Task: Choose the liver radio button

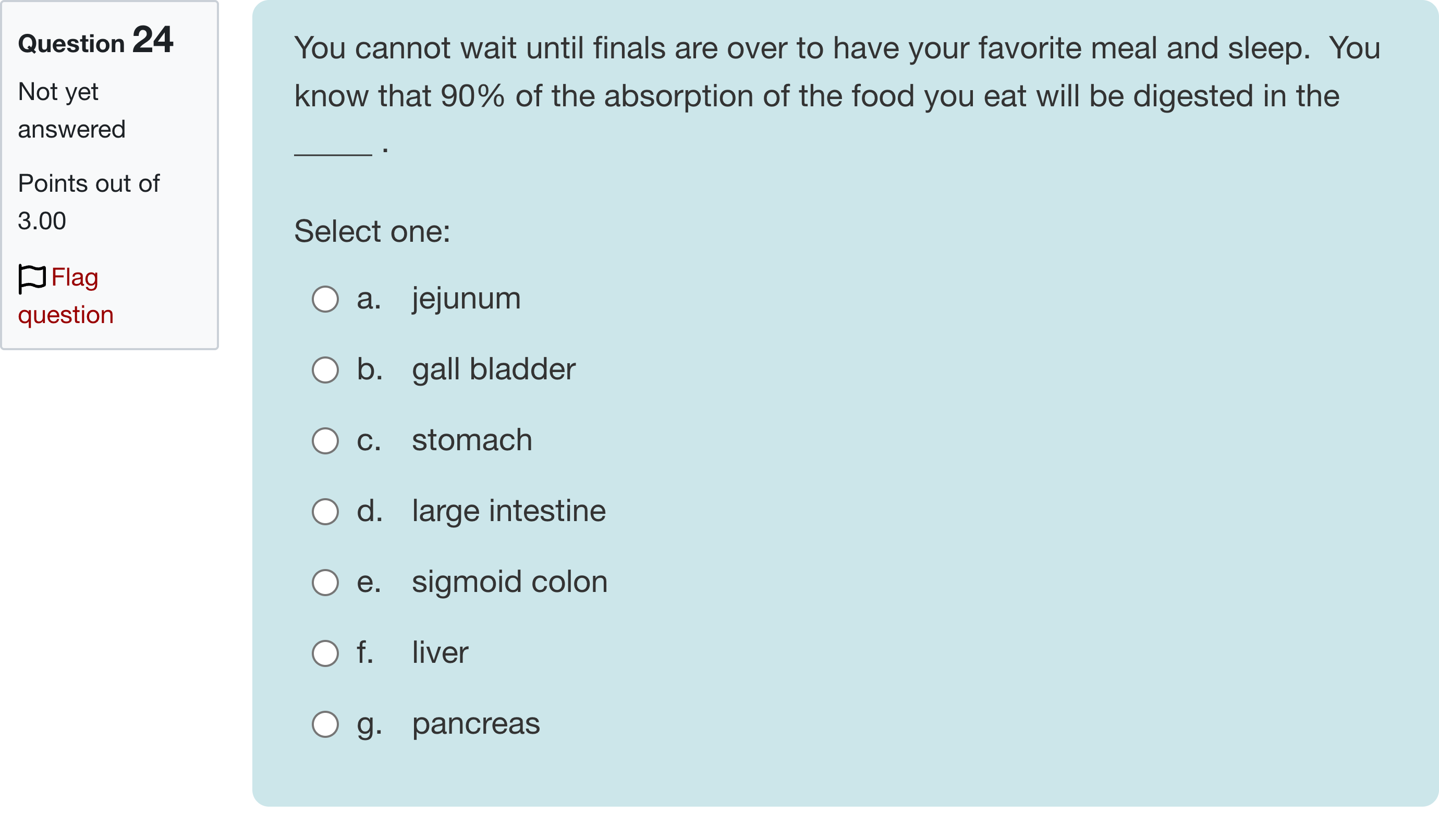Action: 325,653
